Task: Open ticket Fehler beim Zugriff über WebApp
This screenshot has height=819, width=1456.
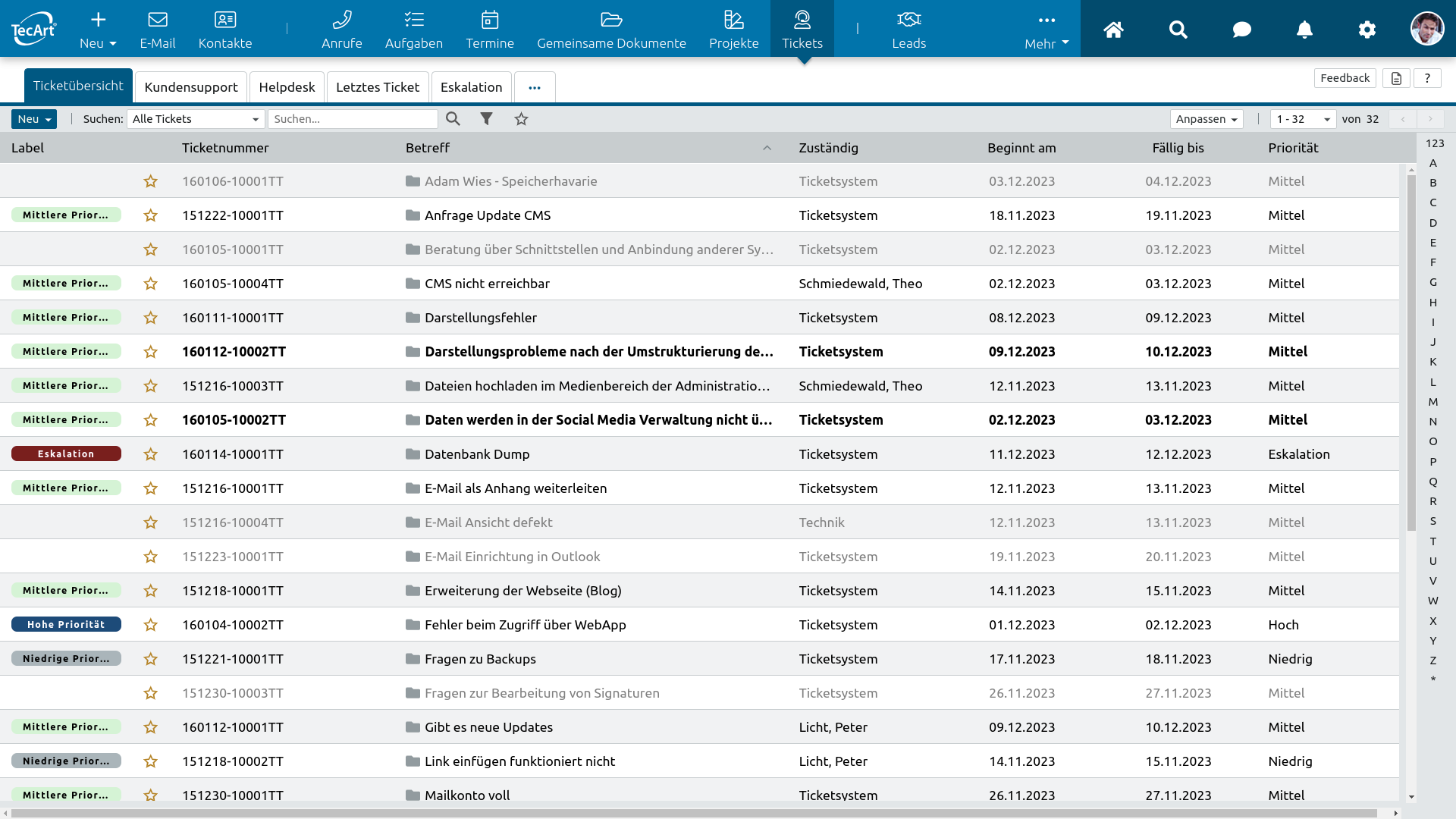Action: tap(525, 625)
